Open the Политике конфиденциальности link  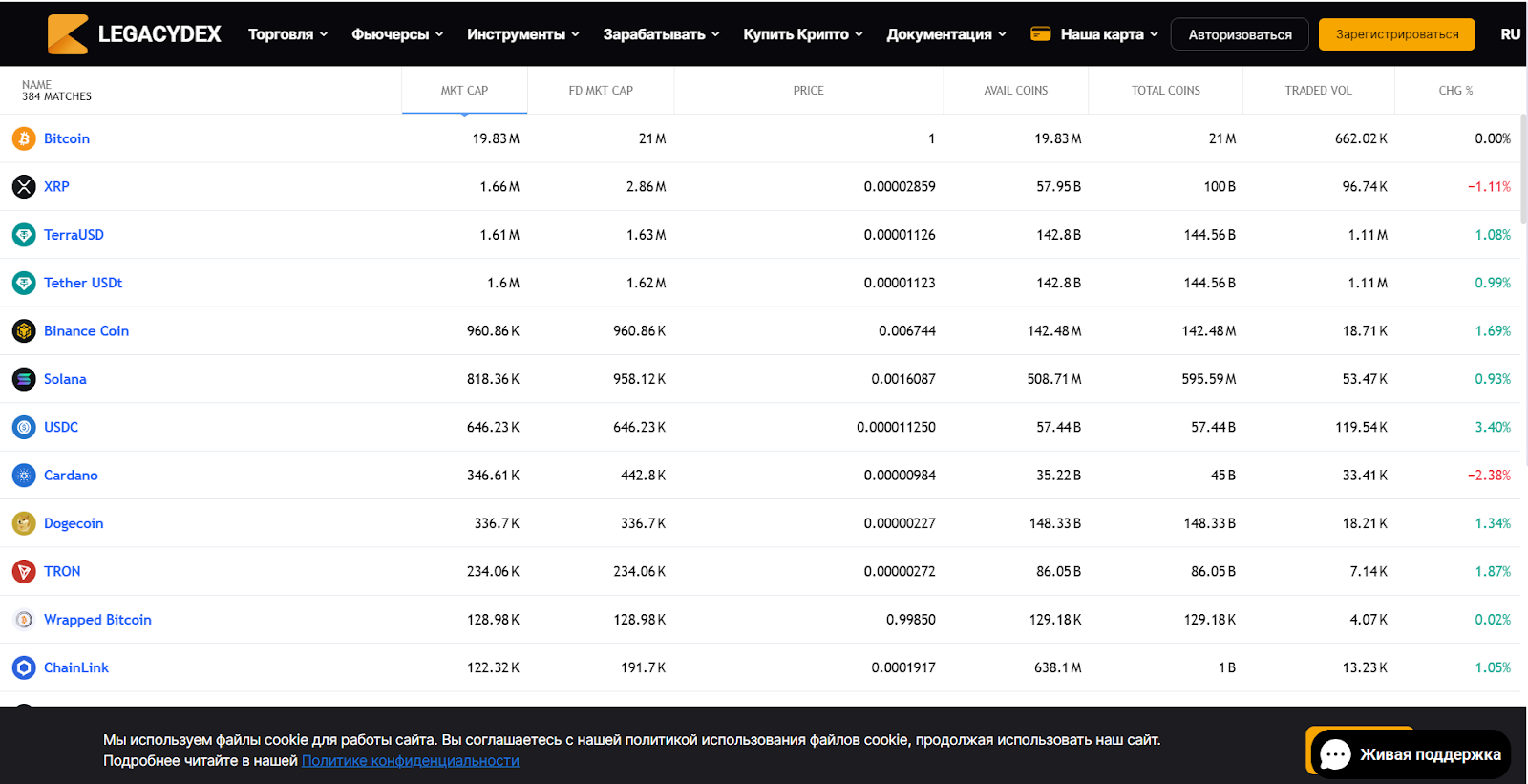tap(411, 761)
